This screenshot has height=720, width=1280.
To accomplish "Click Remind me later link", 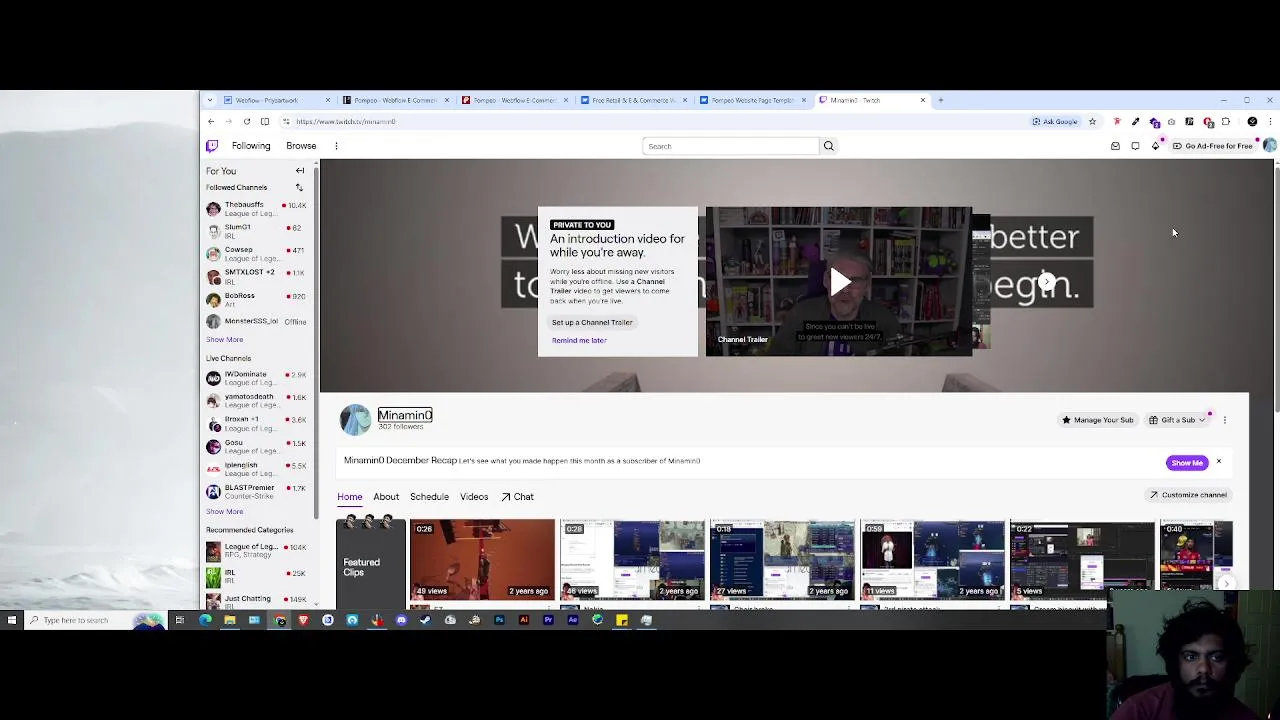I will point(579,341).
